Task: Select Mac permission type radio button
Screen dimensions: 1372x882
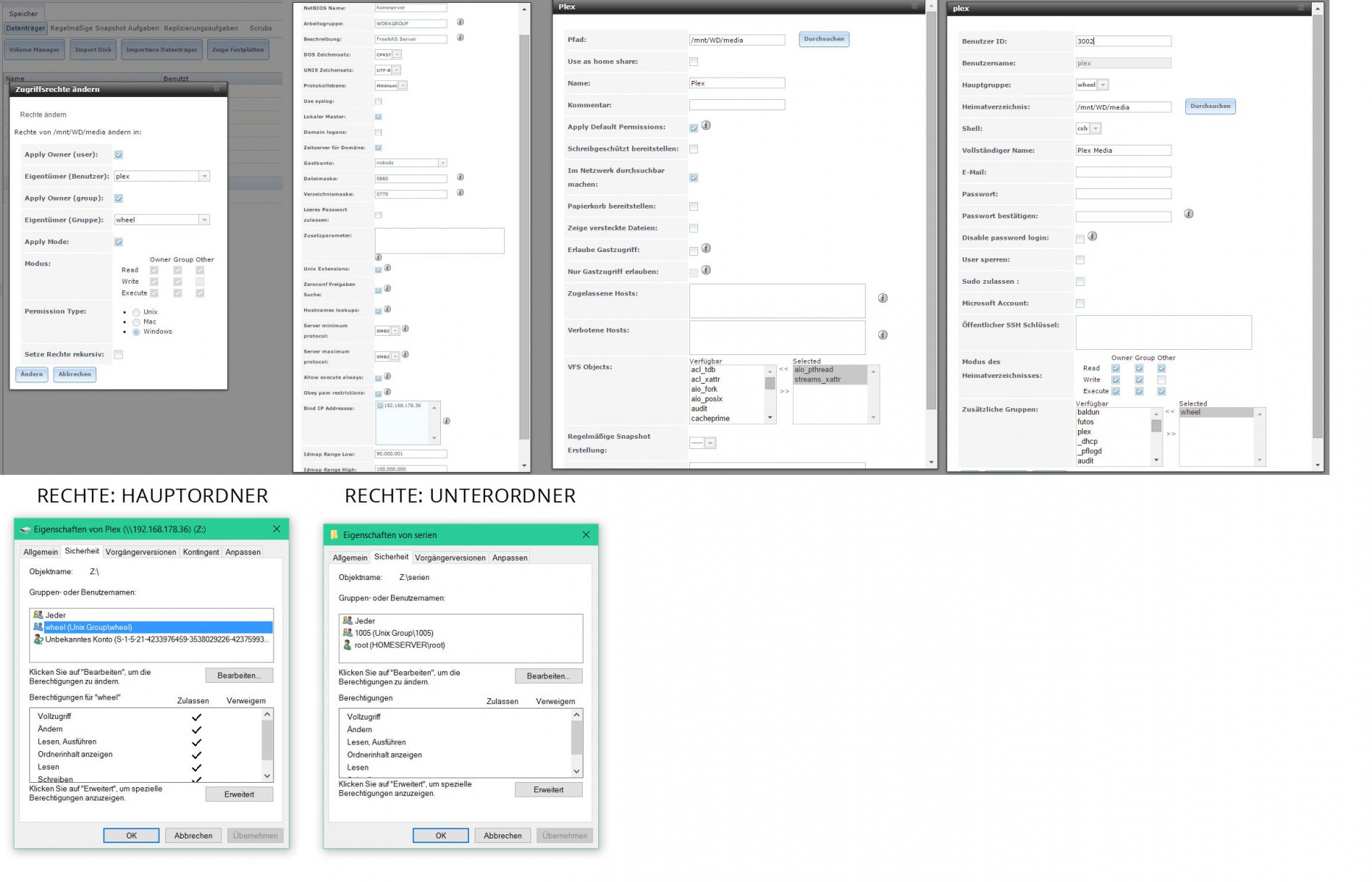Action: pos(136,322)
